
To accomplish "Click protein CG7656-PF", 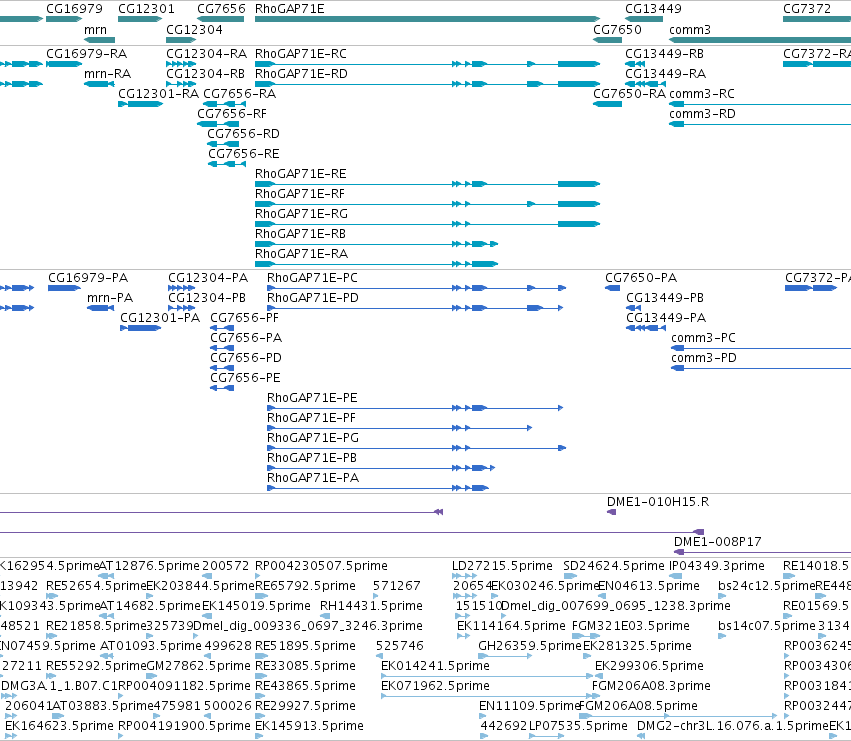I will coord(222,328).
